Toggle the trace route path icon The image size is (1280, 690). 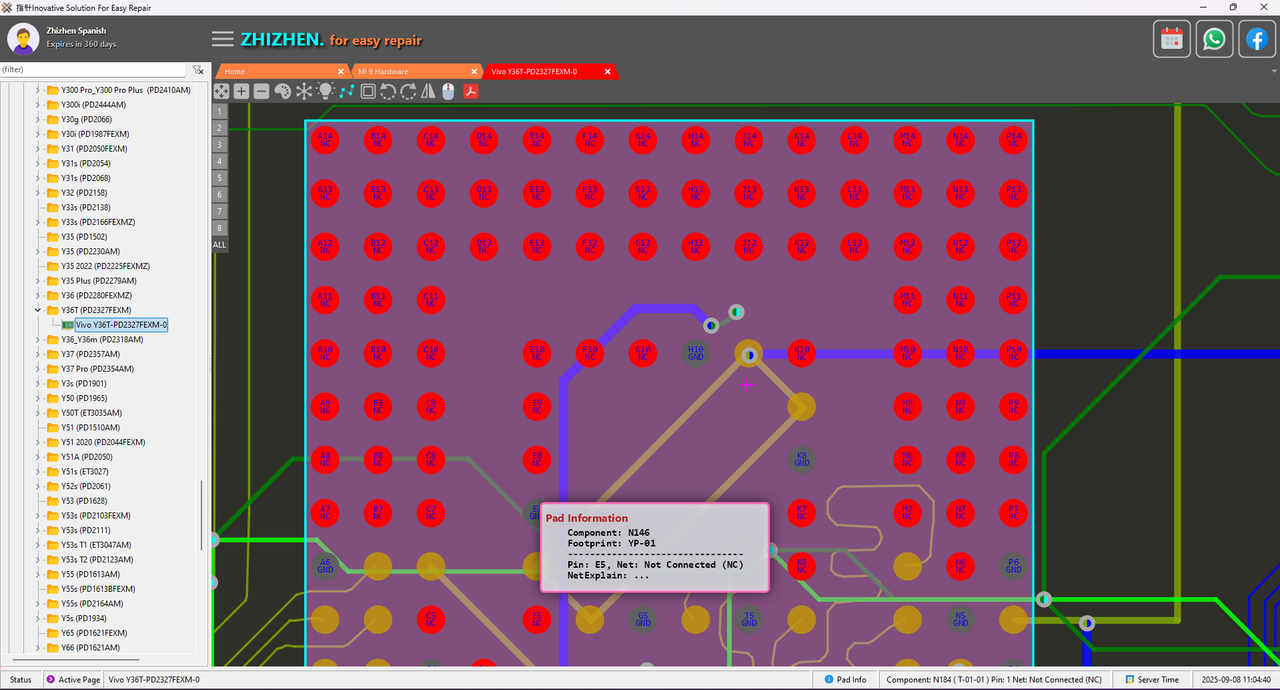pos(347,91)
